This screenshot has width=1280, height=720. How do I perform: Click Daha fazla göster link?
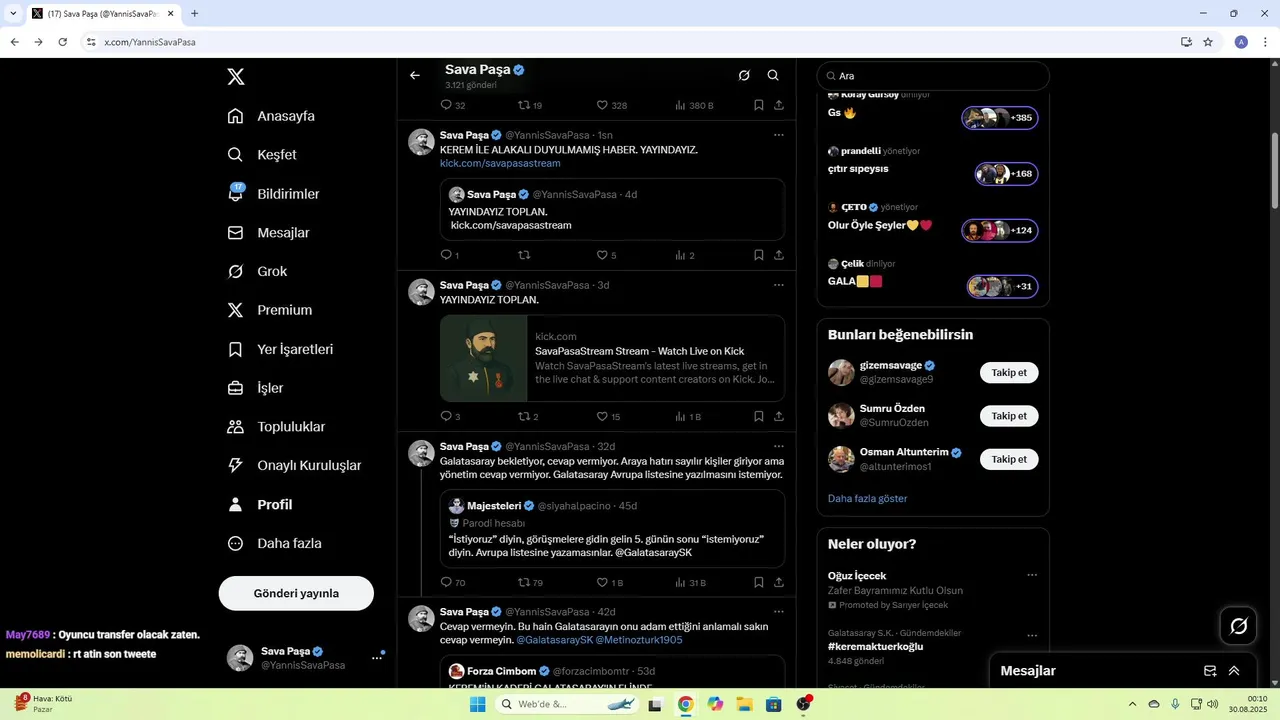point(868,498)
